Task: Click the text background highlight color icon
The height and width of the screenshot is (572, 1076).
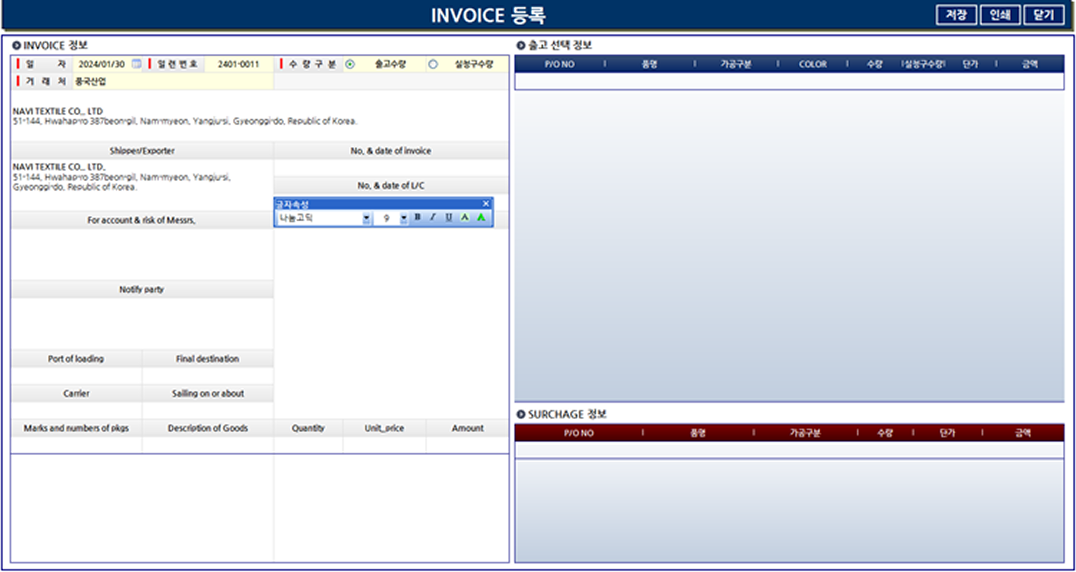Action: point(465,217)
